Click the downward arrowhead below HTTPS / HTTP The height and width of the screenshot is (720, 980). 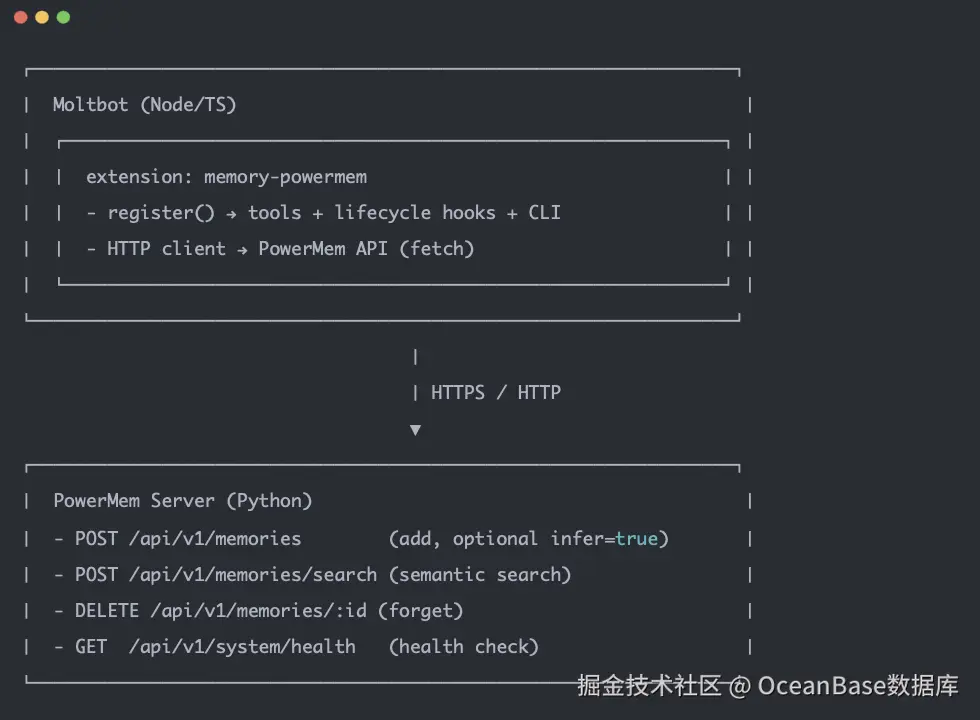click(415, 430)
